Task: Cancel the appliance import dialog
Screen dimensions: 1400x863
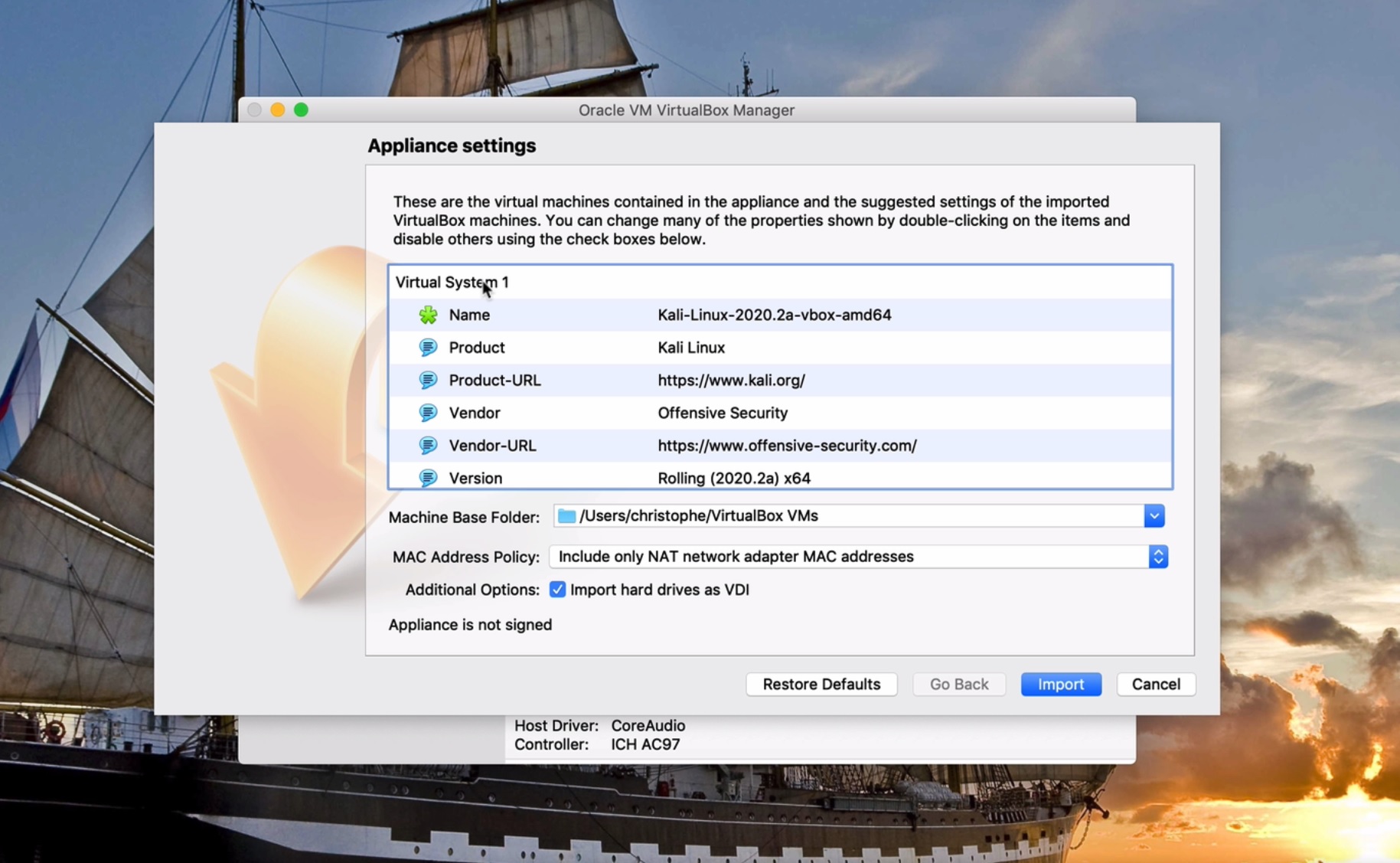Action: click(1156, 684)
